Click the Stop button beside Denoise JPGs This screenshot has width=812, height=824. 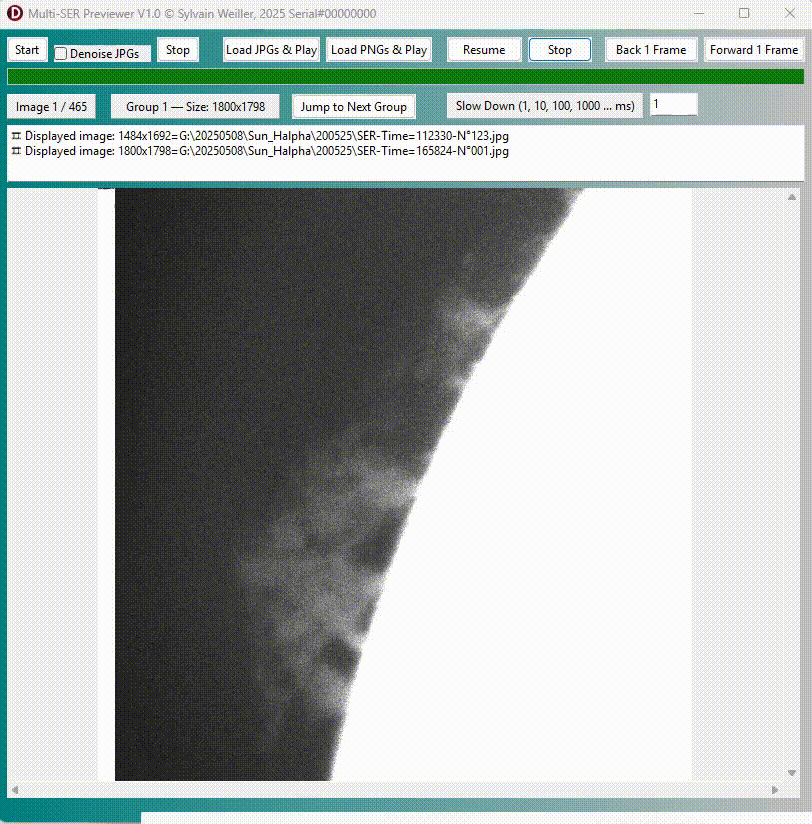[x=178, y=50]
